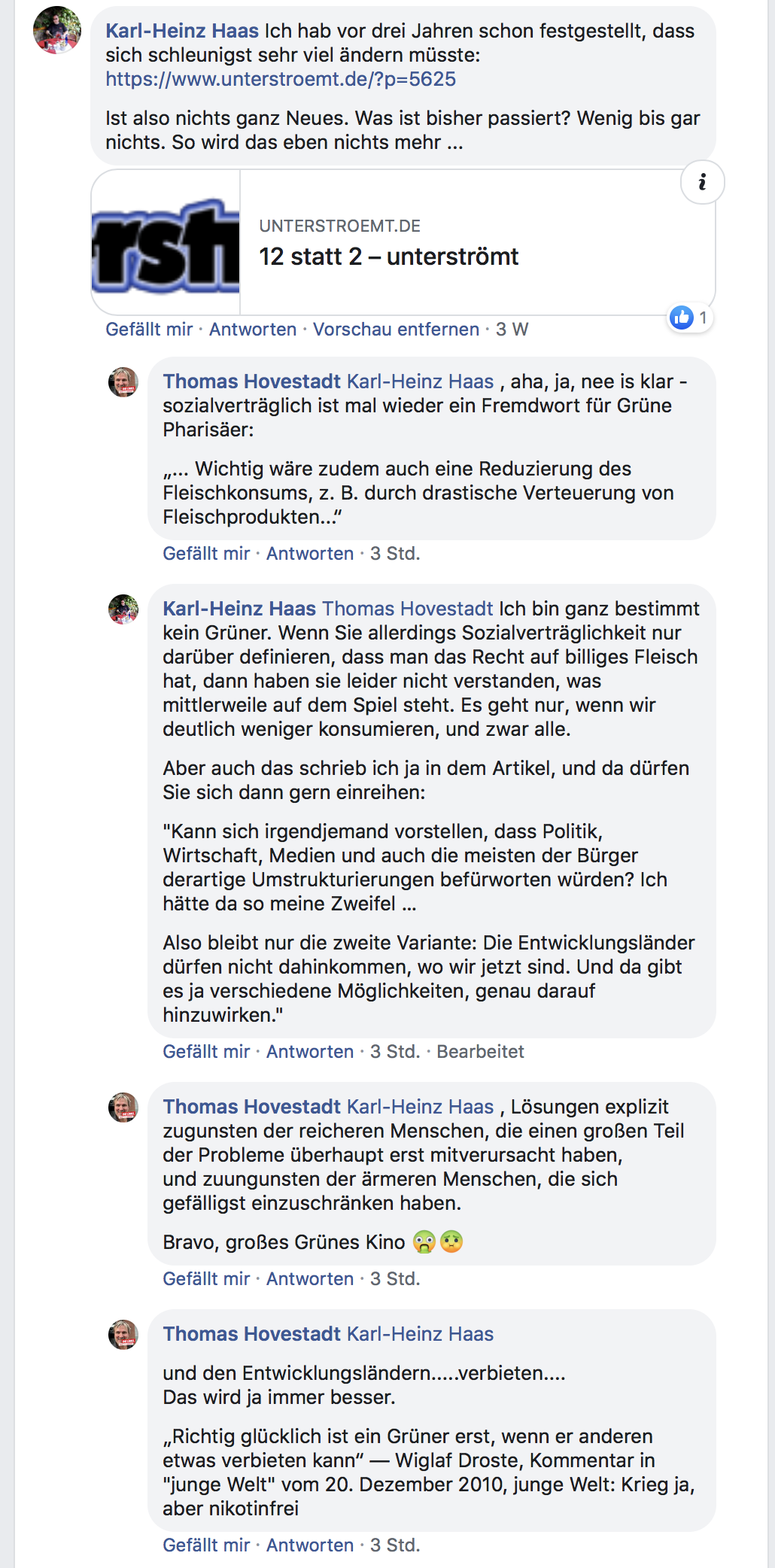Open the rsh logo preview thumbnail

(x=166, y=242)
